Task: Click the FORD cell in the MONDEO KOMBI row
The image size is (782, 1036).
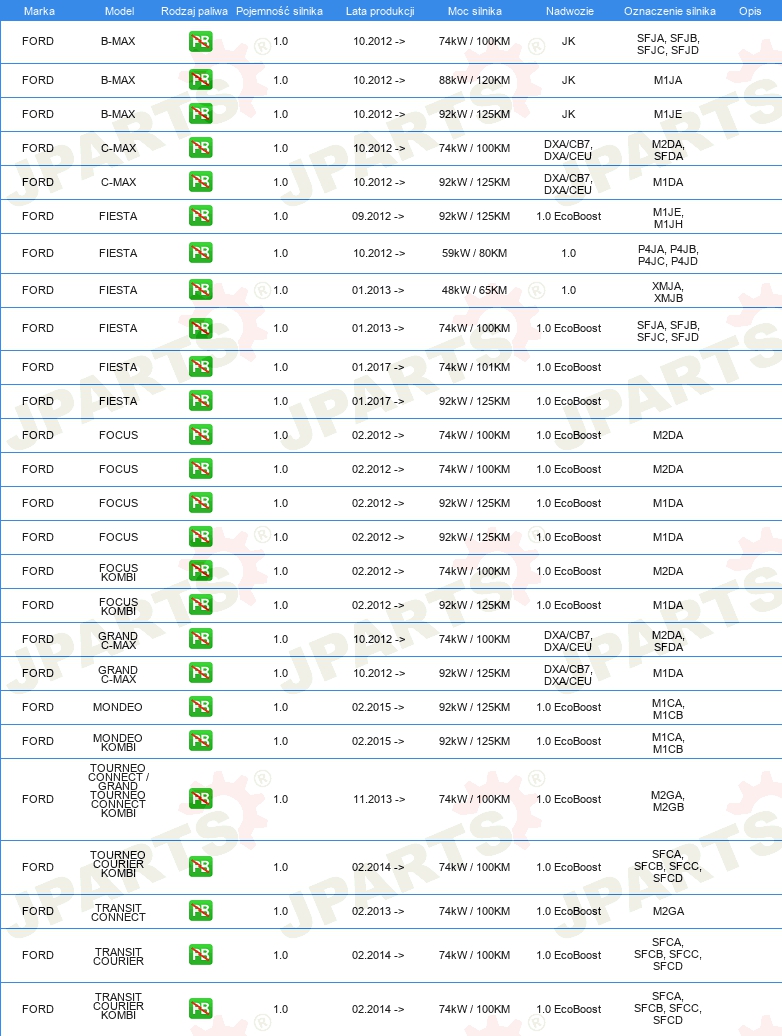Action: pos(38,741)
